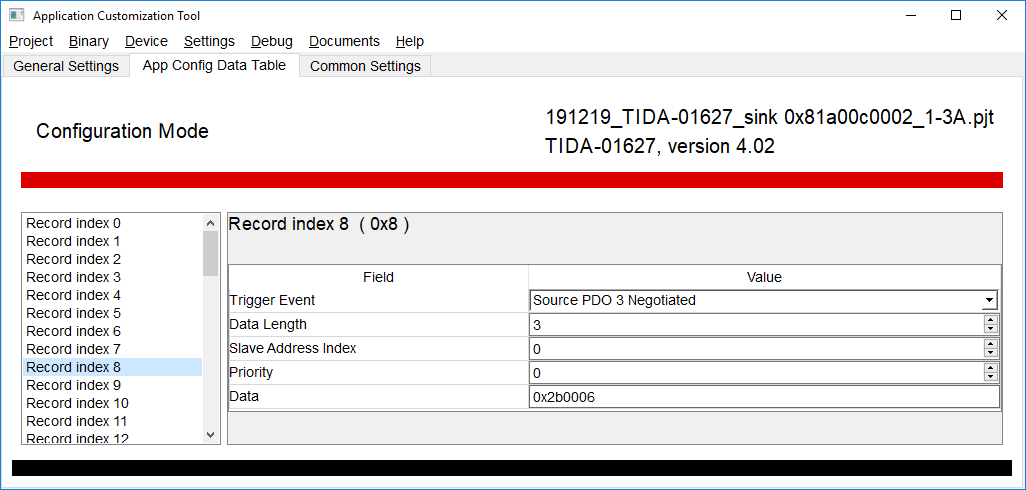Select Record index 7 in list
1026x490 pixels.
[x=113, y=349]
